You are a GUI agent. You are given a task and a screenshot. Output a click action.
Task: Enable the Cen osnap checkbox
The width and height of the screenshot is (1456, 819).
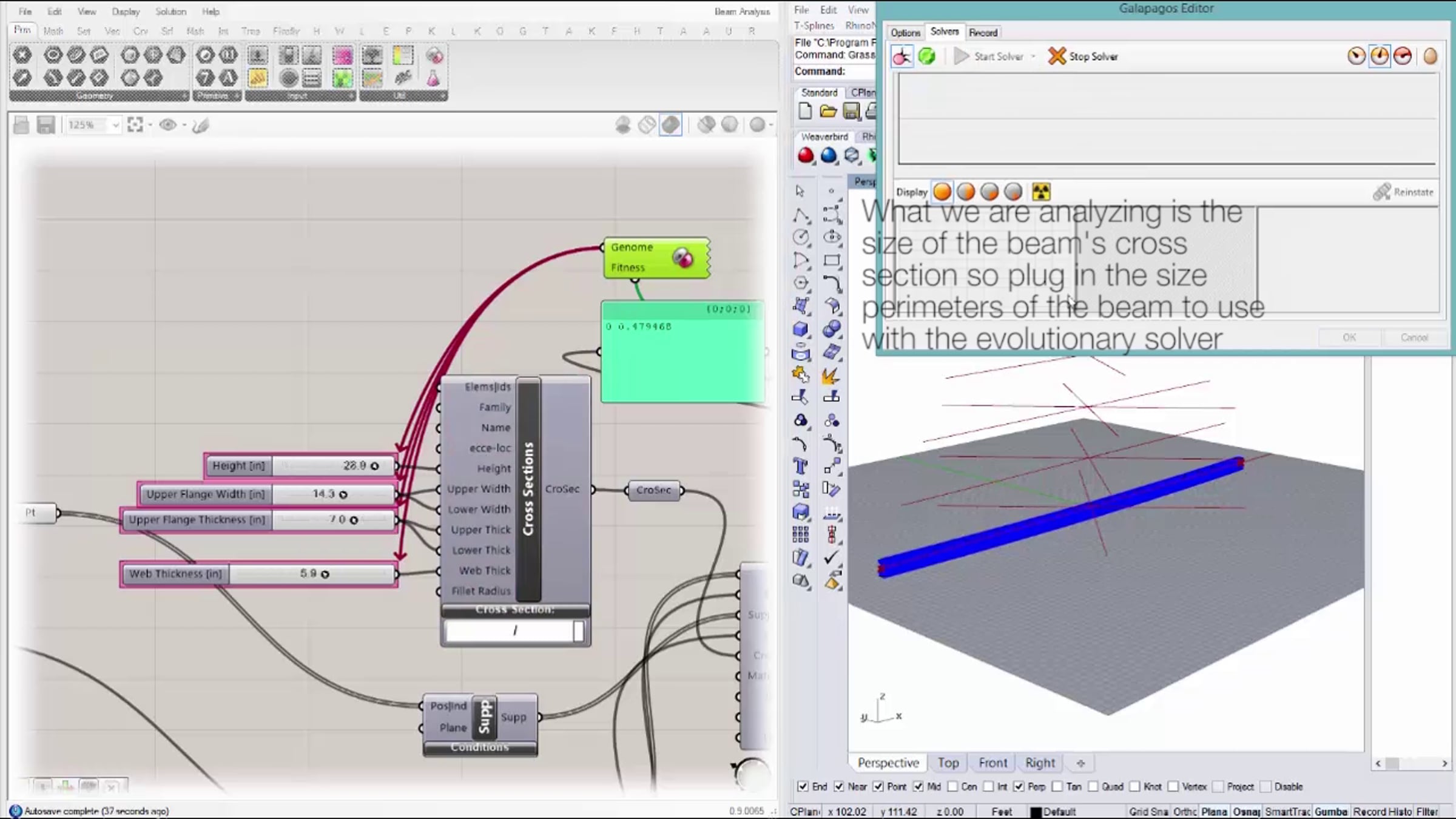click(x=952, y=787)
